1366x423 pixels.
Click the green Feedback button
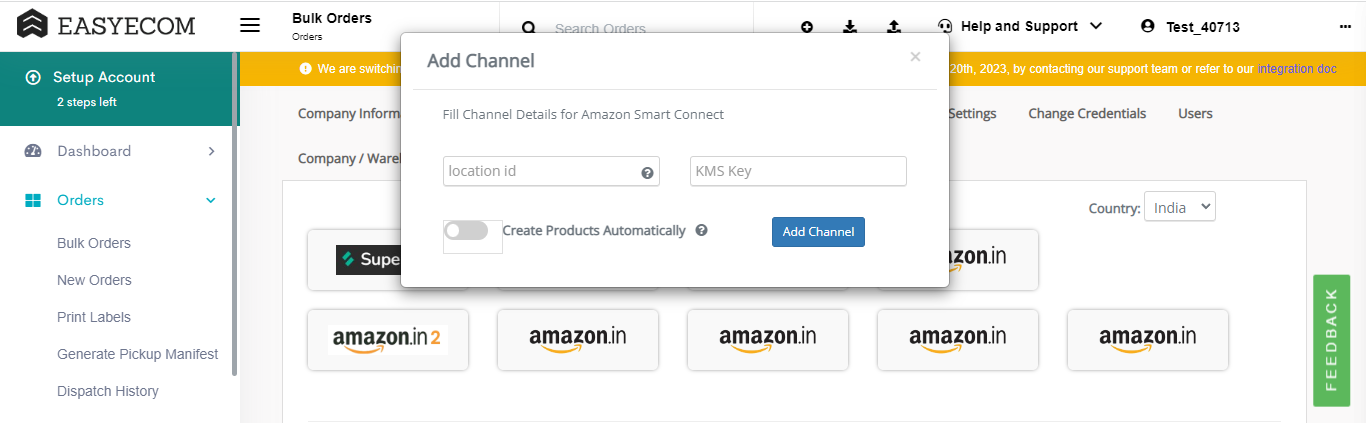[x=1331, y=340]
